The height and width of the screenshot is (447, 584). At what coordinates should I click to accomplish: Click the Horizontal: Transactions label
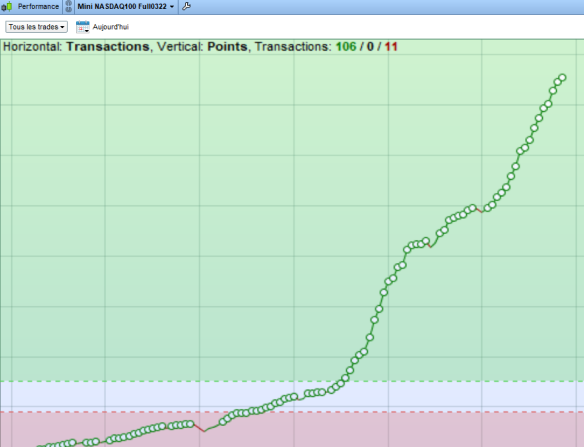tap(76, 47)
